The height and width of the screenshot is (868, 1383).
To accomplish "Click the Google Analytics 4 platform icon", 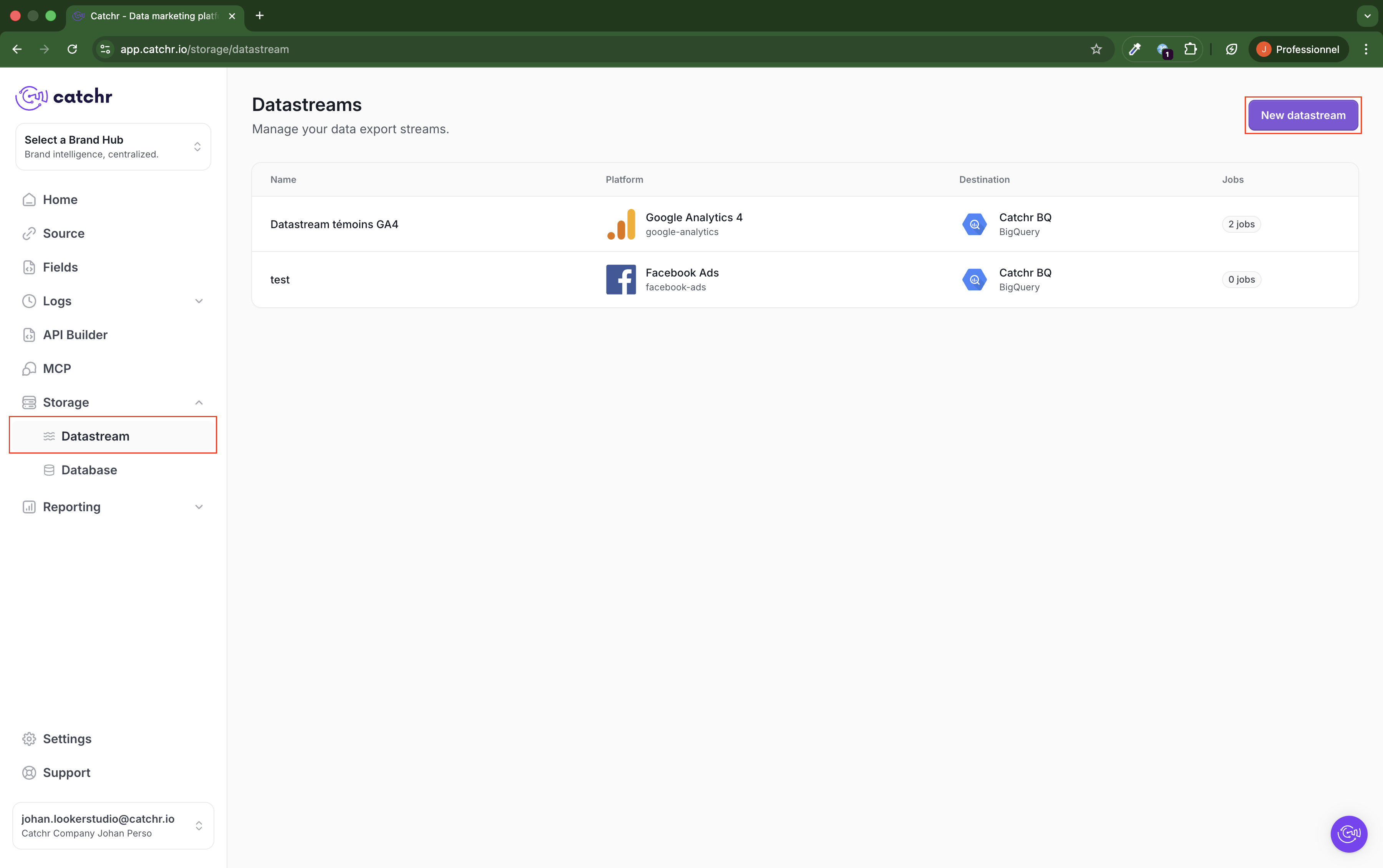I will (620, 224).
